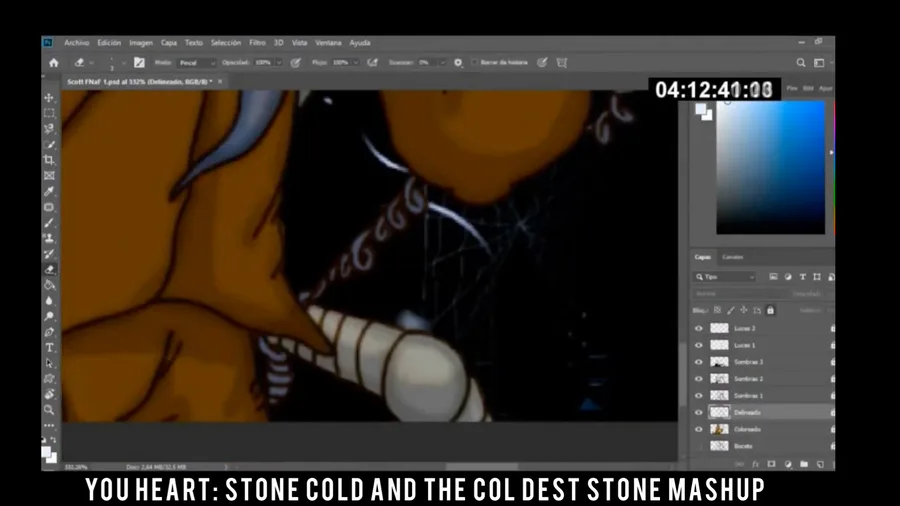Click lock all button in layers panel

click(770, 310)
